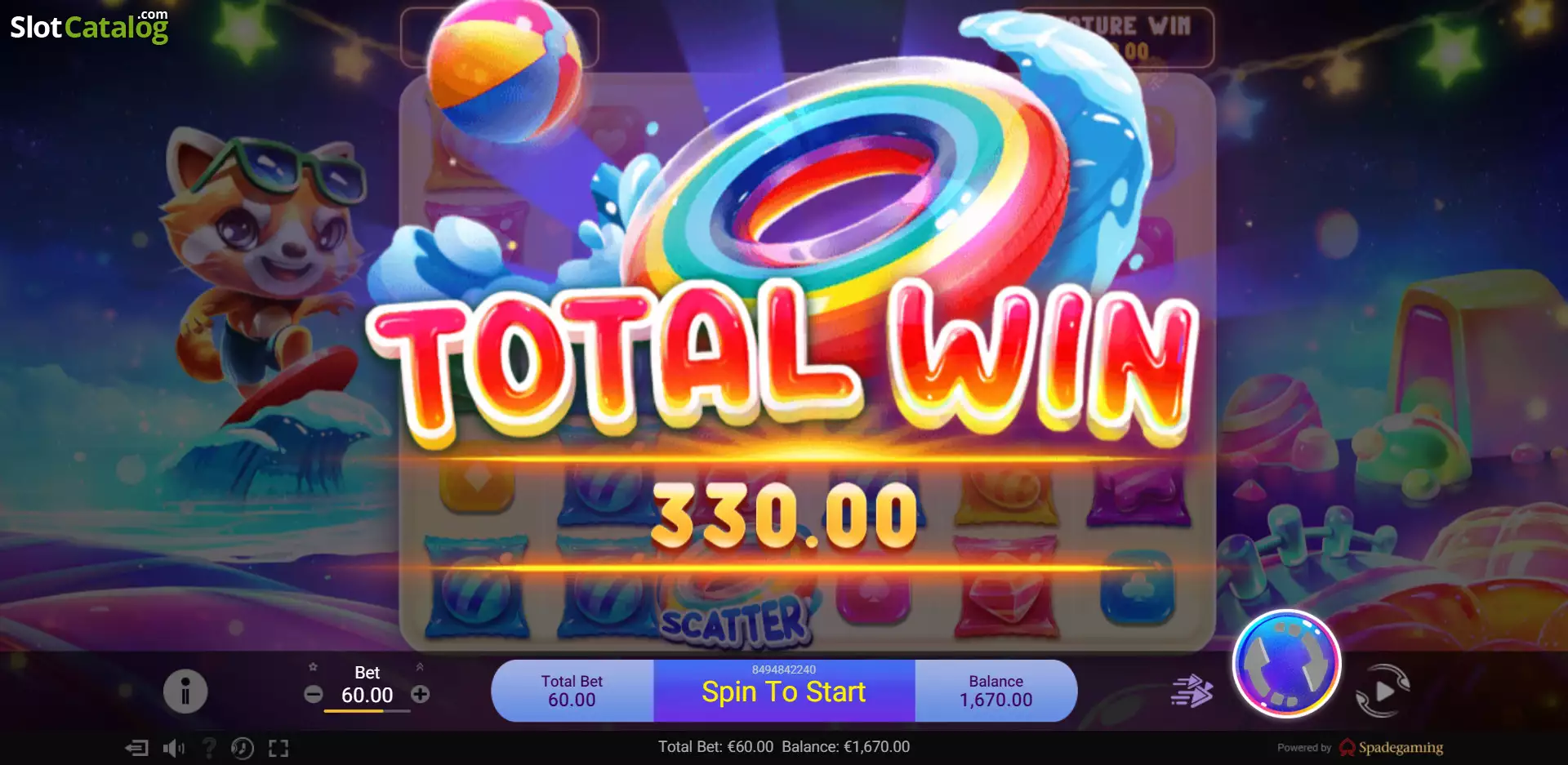This screenshot has height=765, width=1568.
Task: Click the small star icon above Bet
Action: coord(313,667)
